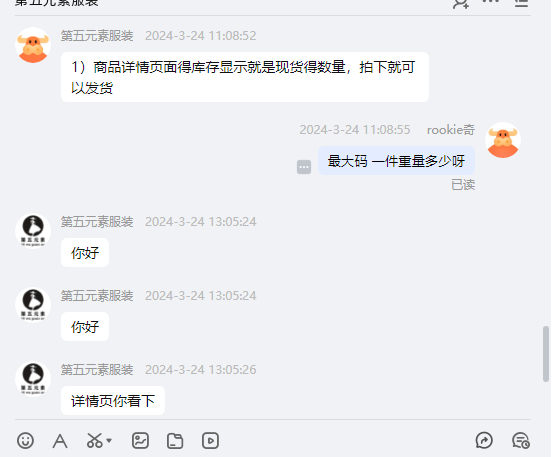Open rookie奇 orange bull avatar
The height and width of the screenshot is (457, 559).
coord(503,140)
